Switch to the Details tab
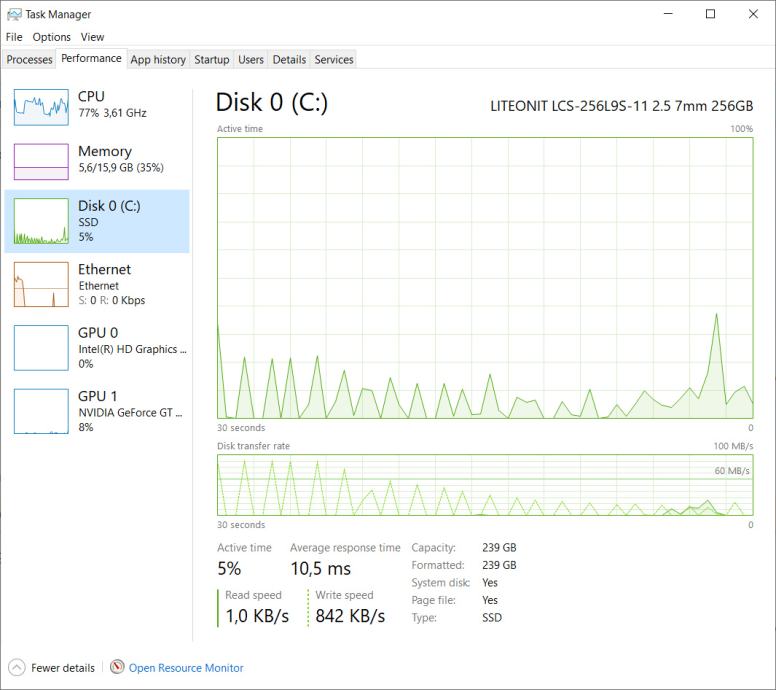 pos(289,59)
